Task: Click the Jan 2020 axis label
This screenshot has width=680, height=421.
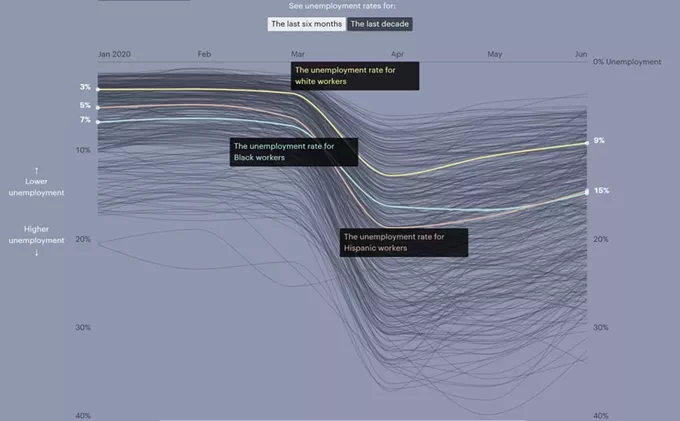Action: (116, 53)
